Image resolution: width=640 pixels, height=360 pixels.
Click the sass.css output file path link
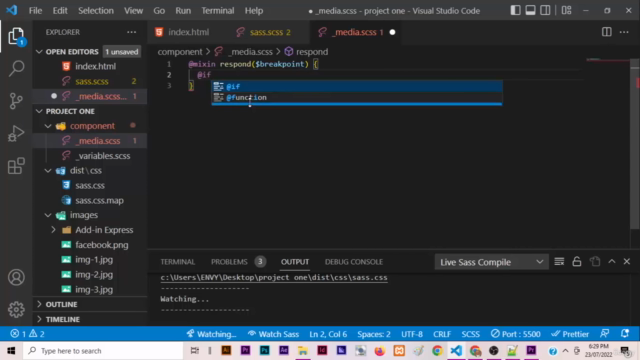click(274, 278)
